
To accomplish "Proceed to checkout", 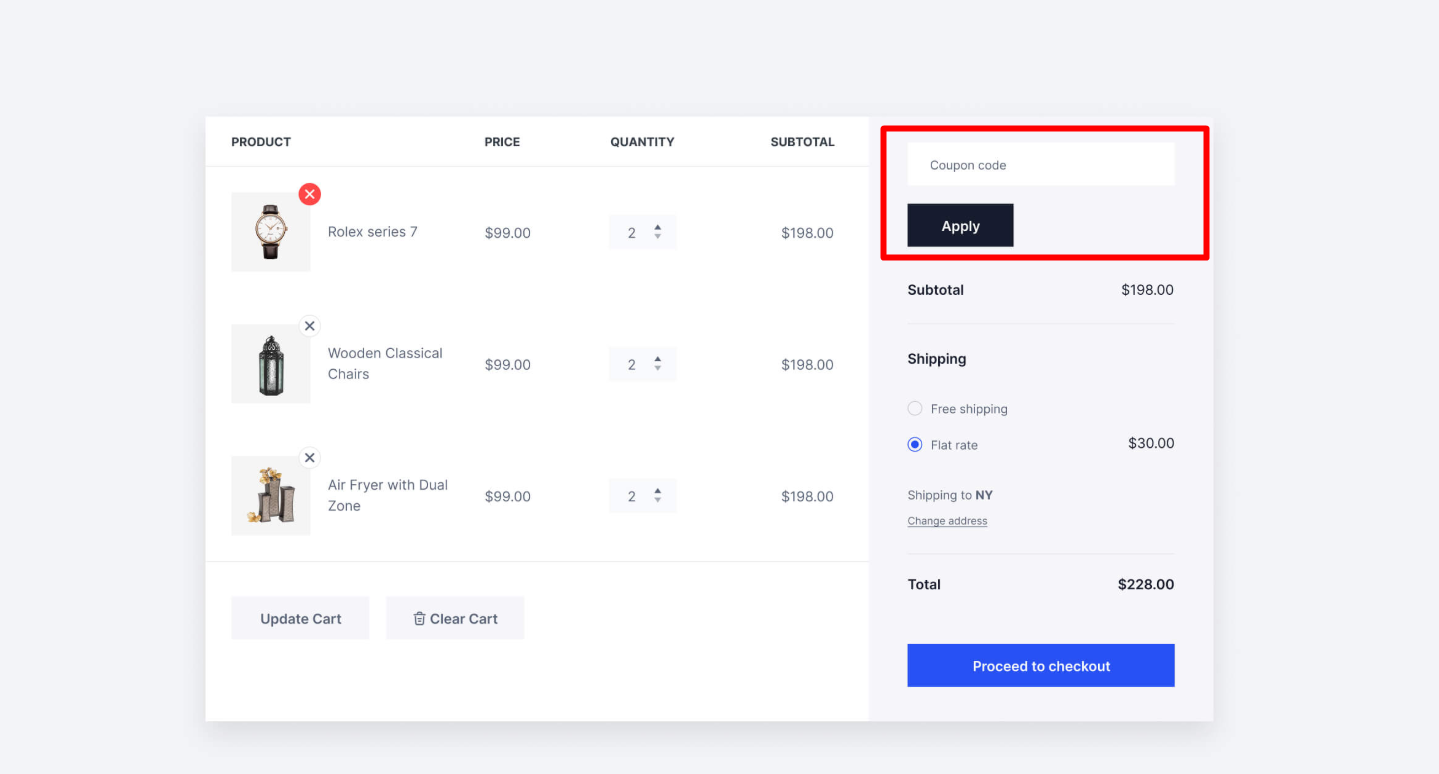I will [1040, 665].
